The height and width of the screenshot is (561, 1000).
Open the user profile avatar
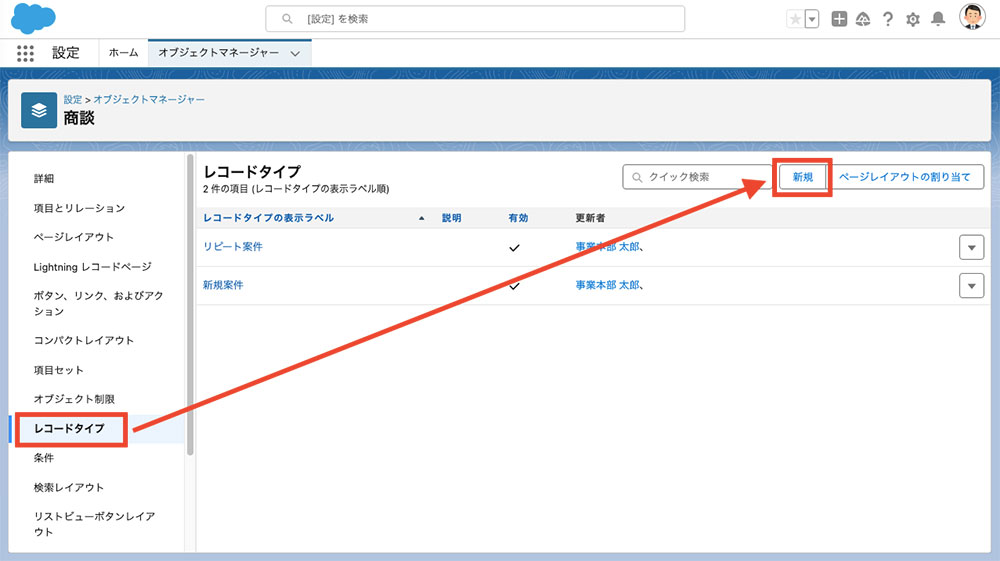click(972, 17)
